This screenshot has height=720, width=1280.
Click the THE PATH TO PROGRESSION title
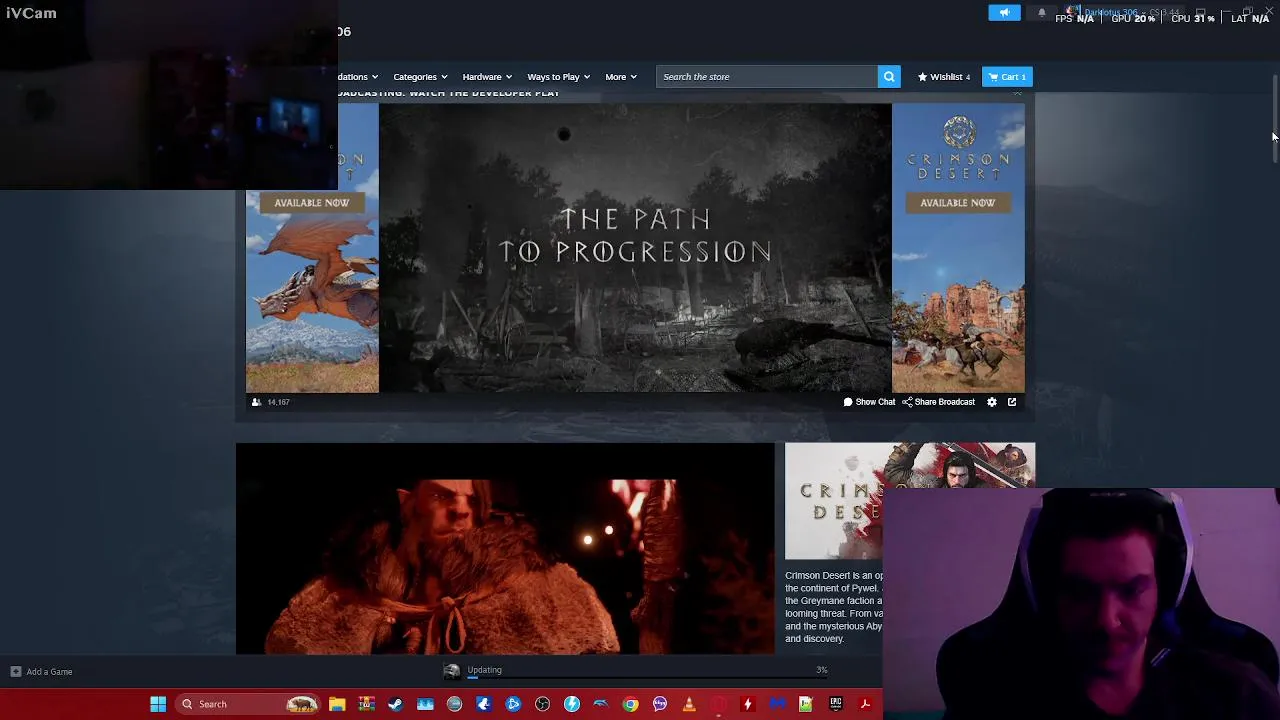[x=635, y=236]
